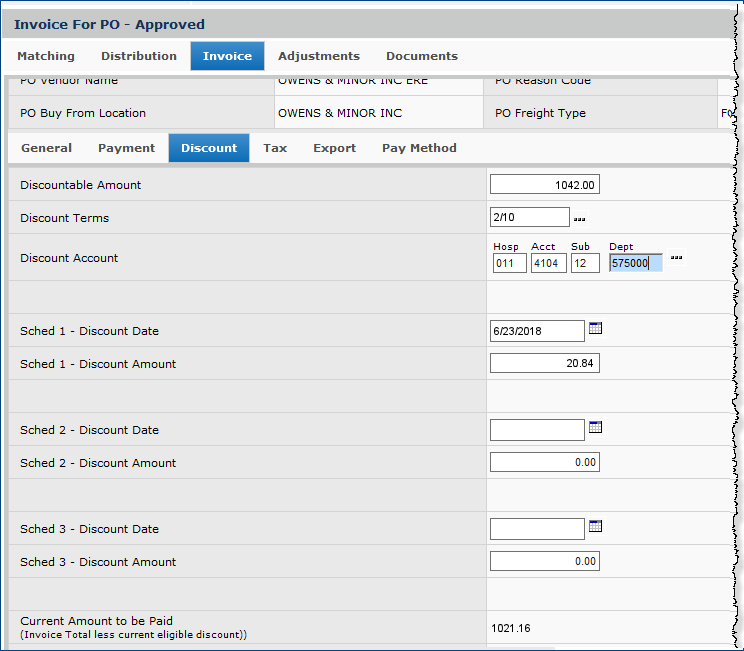Click the Discount Terms field
The image size is (744, 651).
[x=529, y=218]
